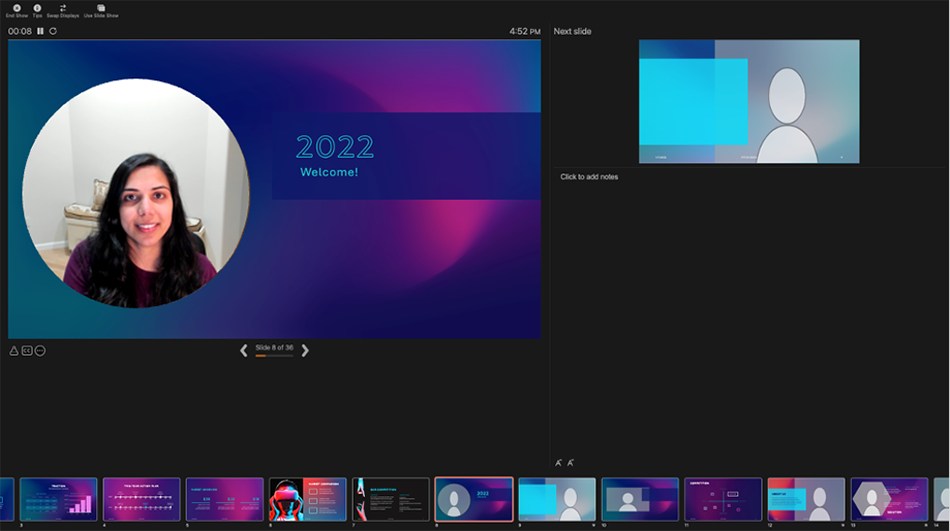The image size is (950, 531).
Task: Select slide 7 dark competition thumbnail
Action: [x=391, y=499]
